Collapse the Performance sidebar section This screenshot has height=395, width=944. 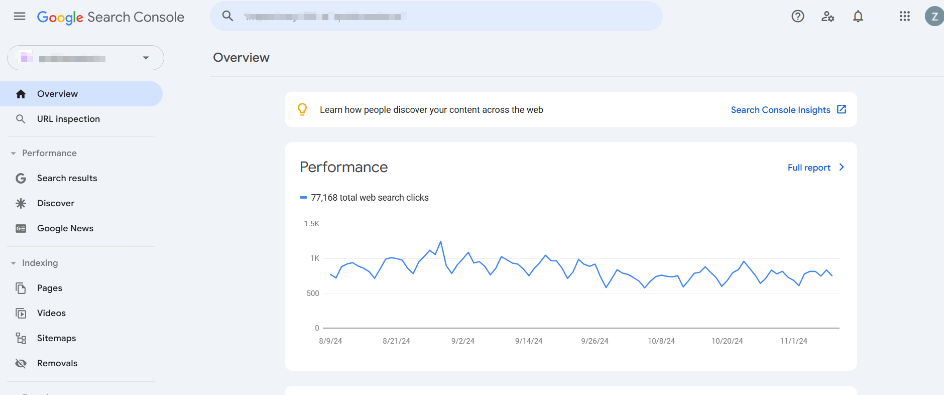coord(13,154)
